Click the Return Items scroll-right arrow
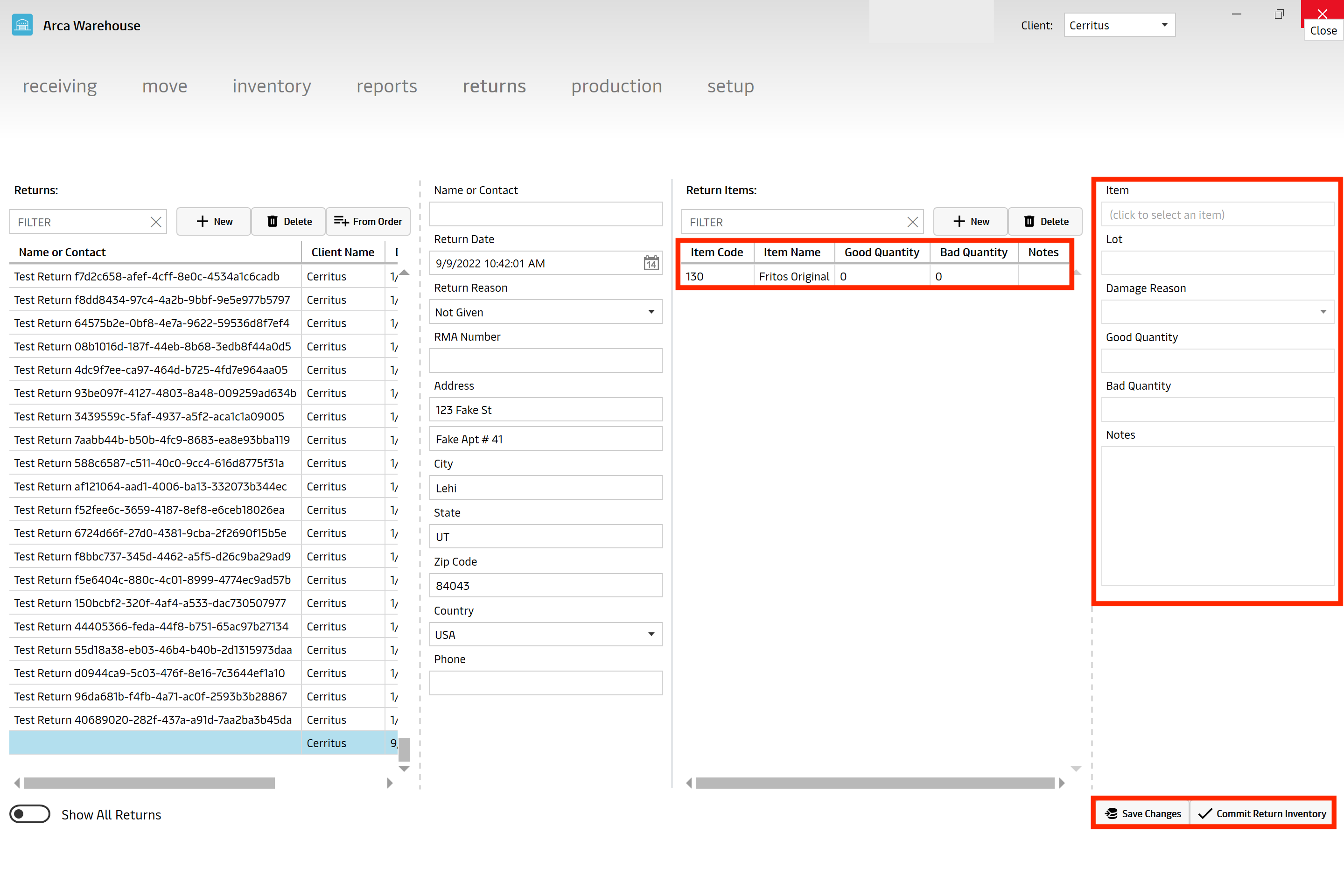 tap(1062, 783)
